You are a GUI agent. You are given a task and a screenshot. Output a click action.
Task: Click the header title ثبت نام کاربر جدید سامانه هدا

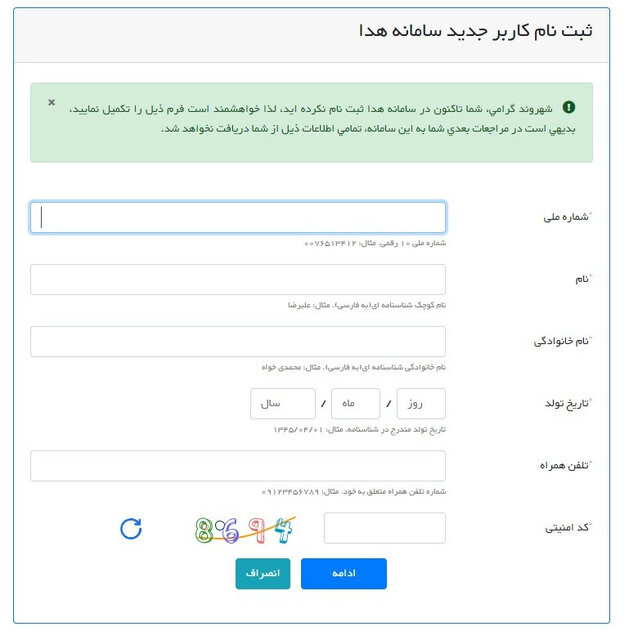coord(475,29)
